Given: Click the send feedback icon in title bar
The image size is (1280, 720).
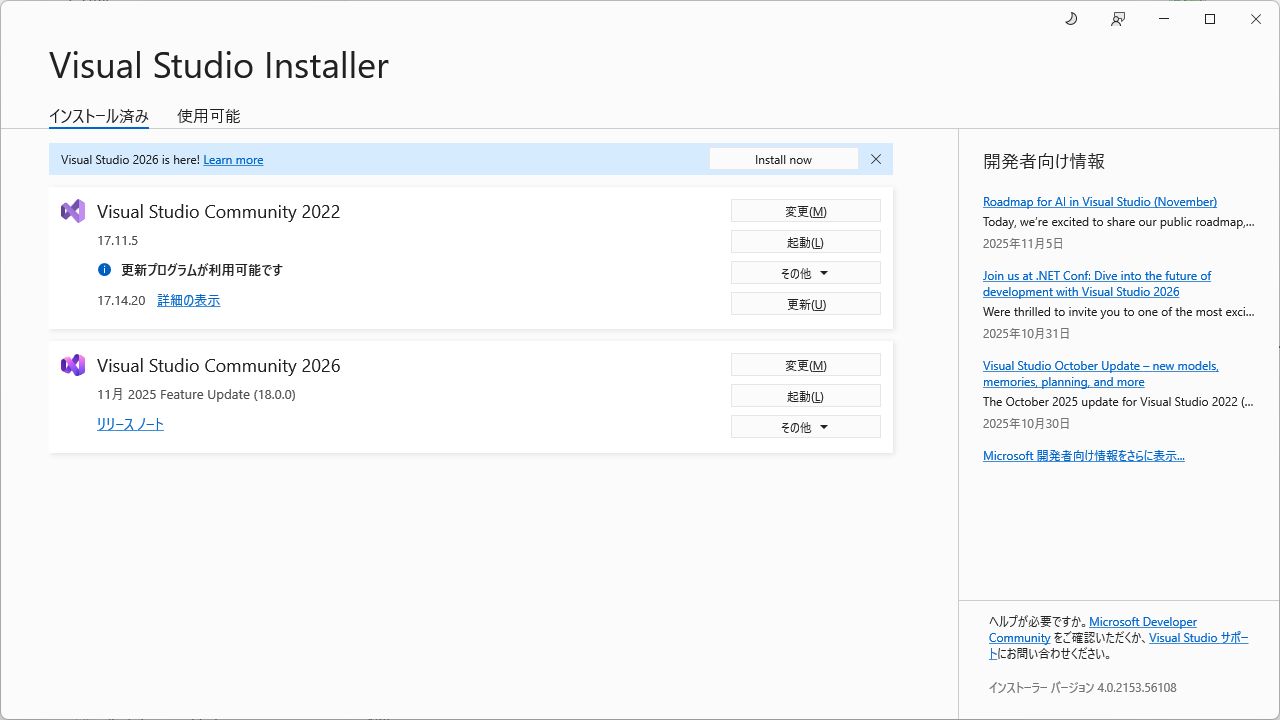Looking at the screenshot, I should coord(1118,19).
